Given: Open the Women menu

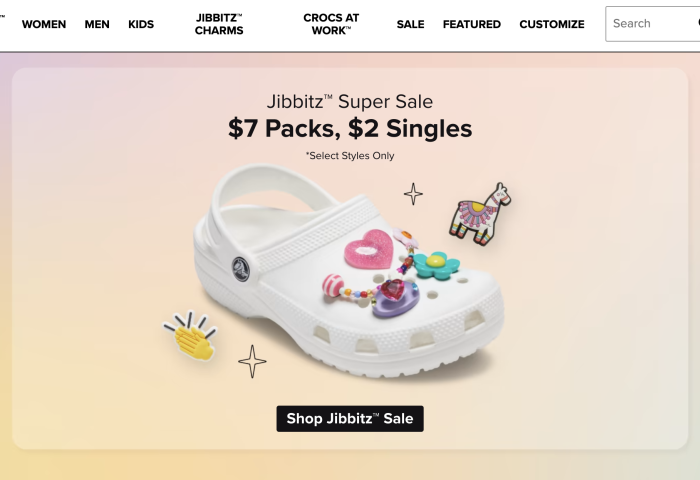Looking at the screenshot, I should pyautogui.click(x=44, y=24).
